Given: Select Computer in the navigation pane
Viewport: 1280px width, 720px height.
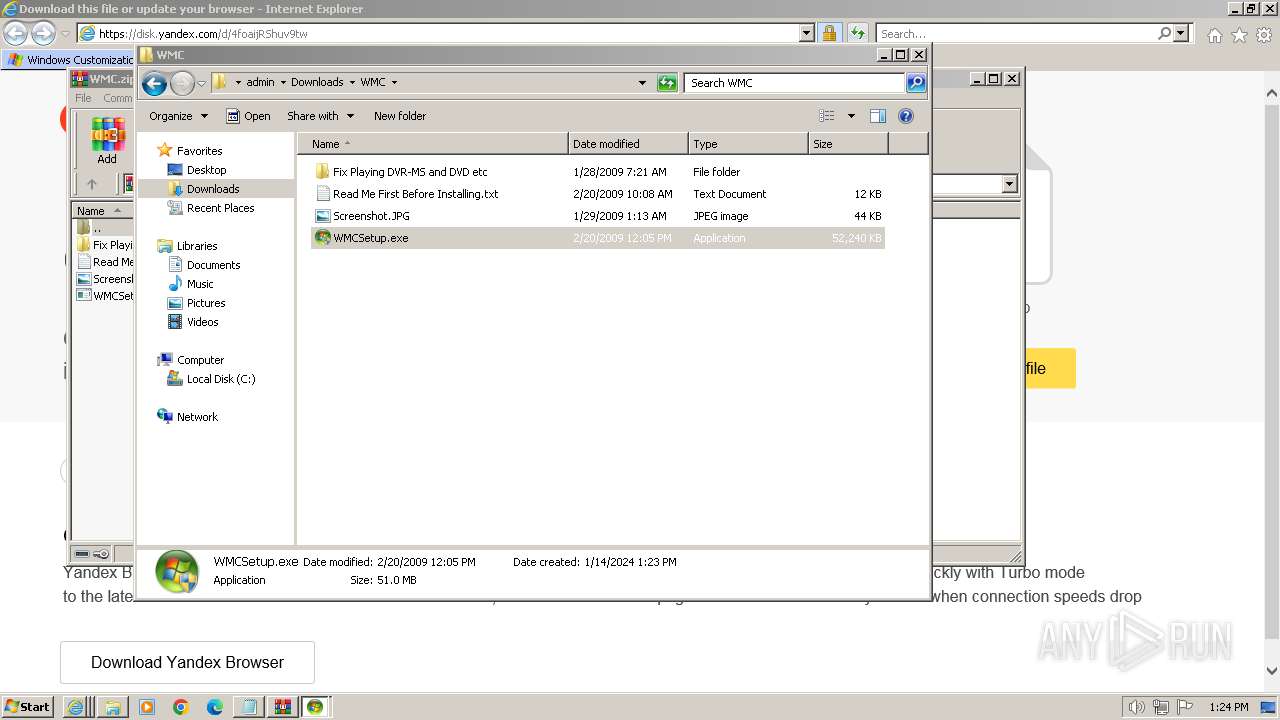Looking at the screenshot, I should coord(200,360).
